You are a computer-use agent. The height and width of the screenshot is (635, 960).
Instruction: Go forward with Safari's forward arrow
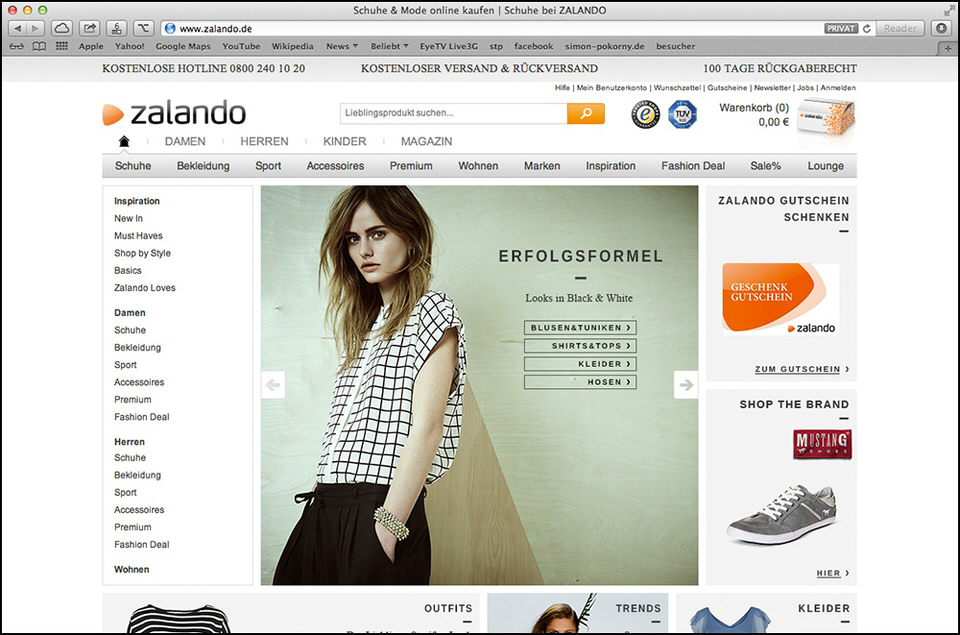coord(36,28)
